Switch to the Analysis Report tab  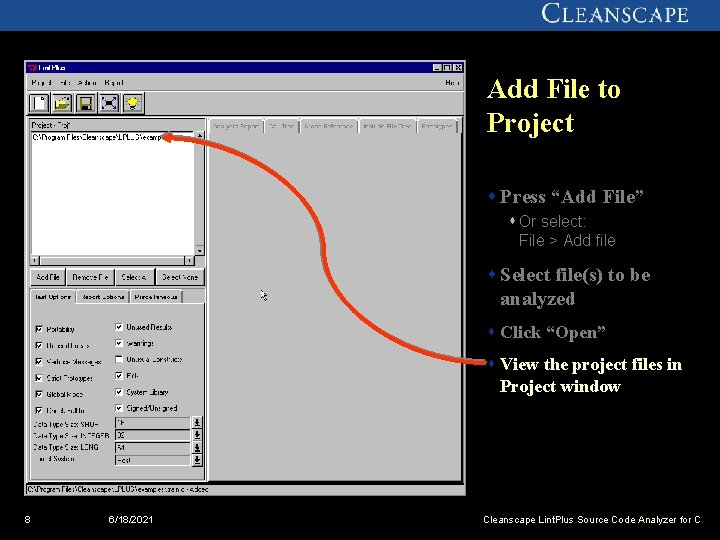236,126
